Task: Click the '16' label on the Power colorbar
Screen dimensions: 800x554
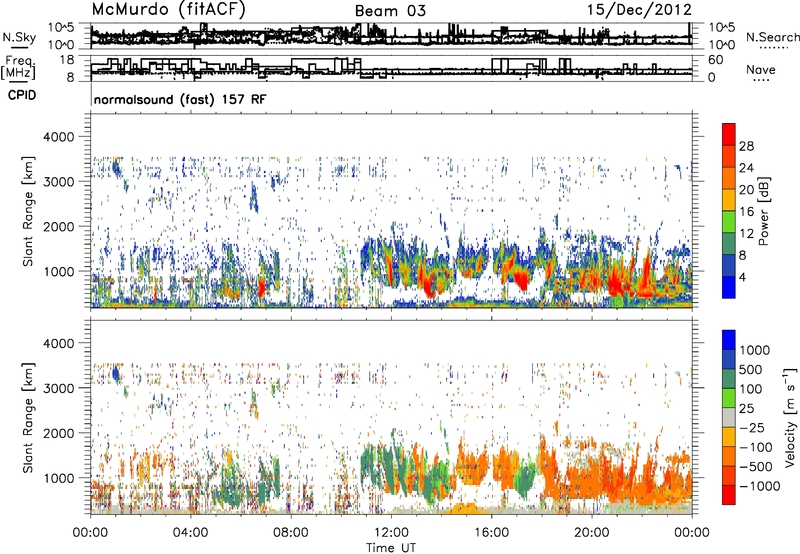Action: [x=746, y=212]
